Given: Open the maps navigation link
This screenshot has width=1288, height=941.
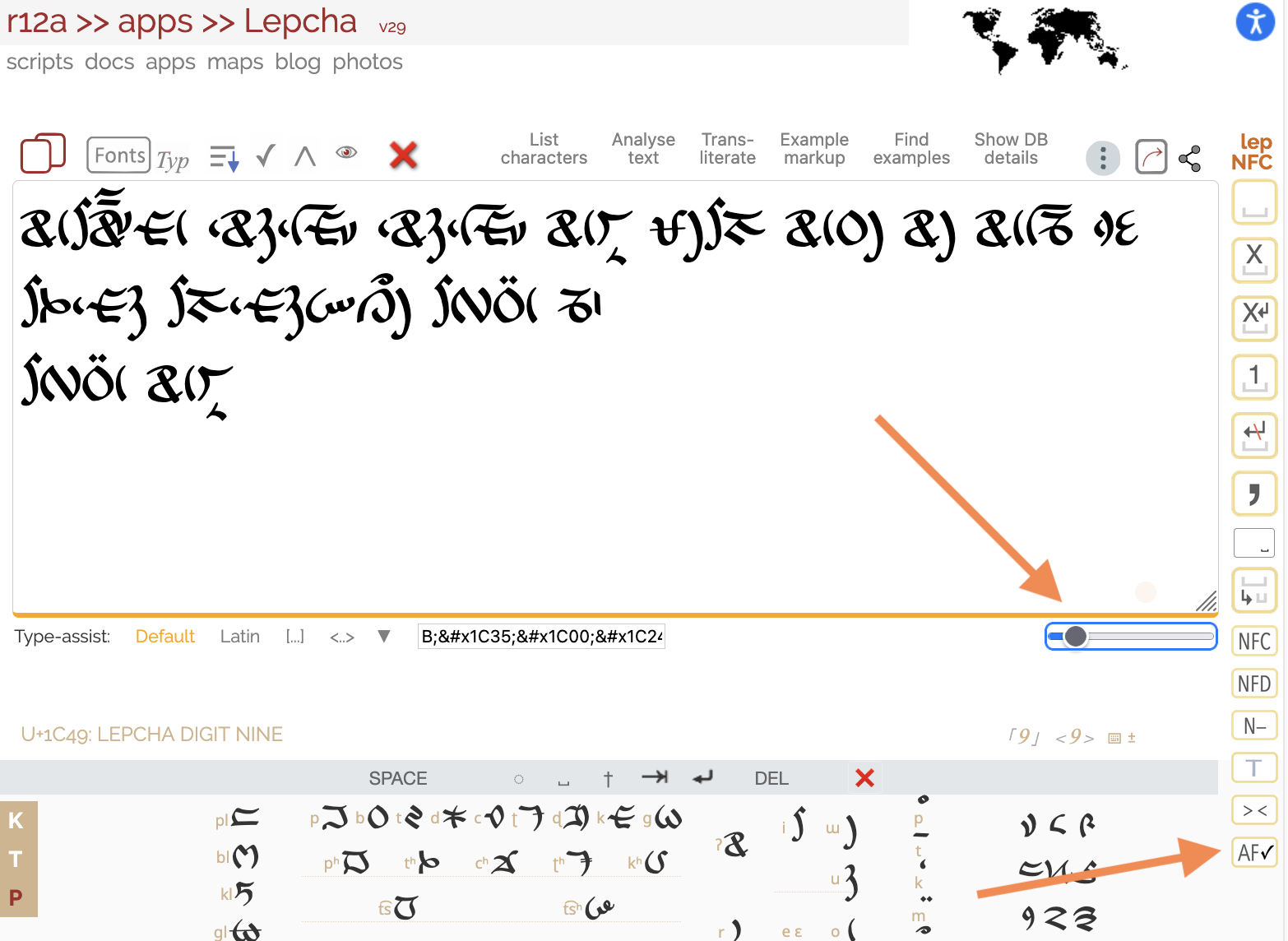Looking at the screenshot, I should [235, 62].
